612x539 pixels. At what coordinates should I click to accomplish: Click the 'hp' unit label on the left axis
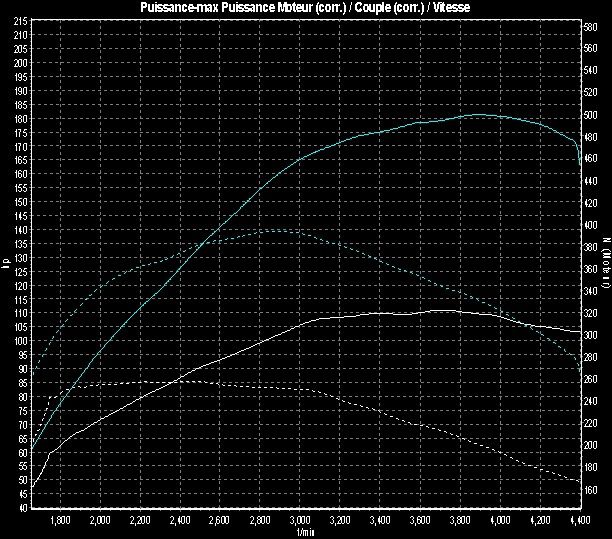[5, 264]
